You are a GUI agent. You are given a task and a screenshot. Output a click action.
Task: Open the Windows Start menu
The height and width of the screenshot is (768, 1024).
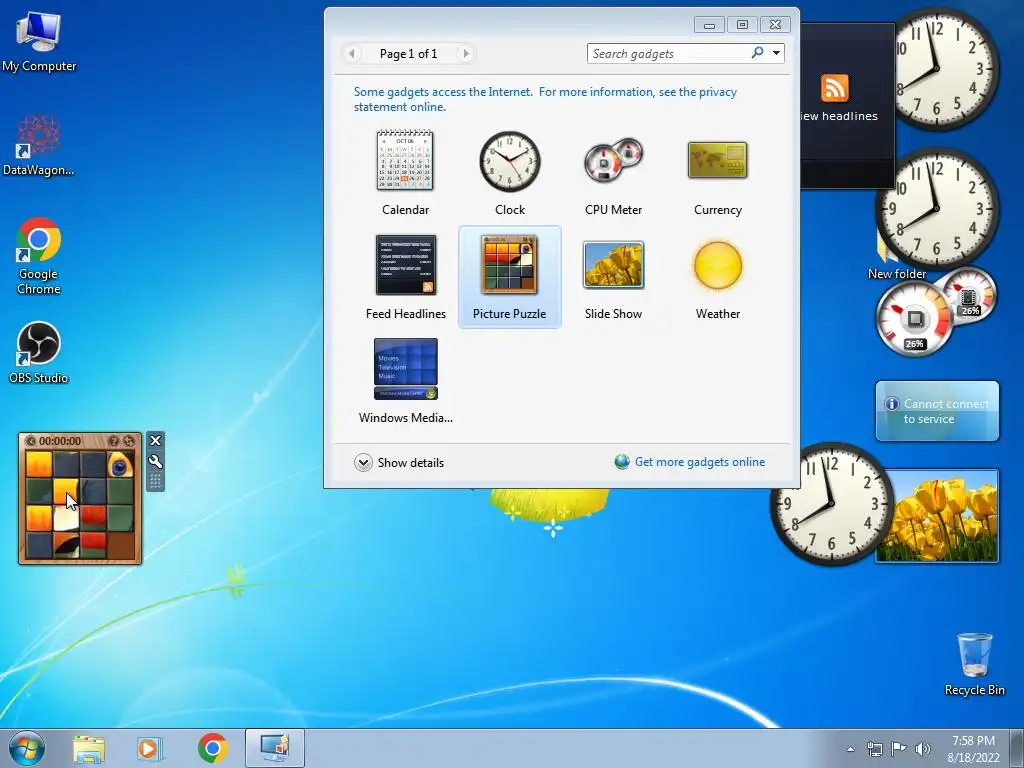click(x=27, y=748)
